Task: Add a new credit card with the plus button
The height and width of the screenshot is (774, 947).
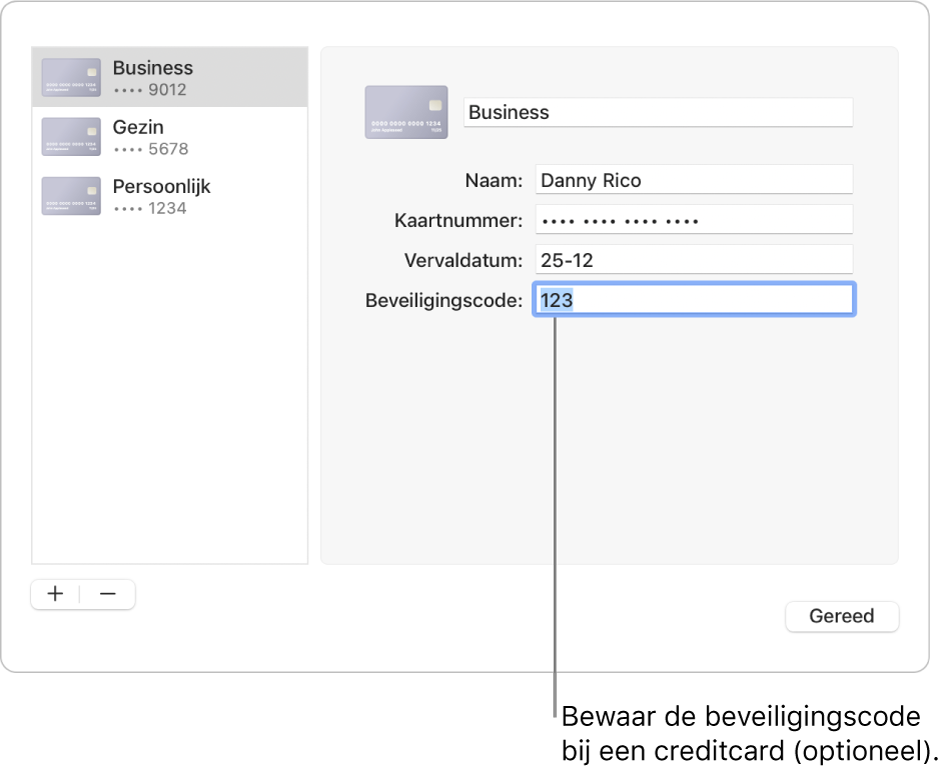Action: click(56, 594)
